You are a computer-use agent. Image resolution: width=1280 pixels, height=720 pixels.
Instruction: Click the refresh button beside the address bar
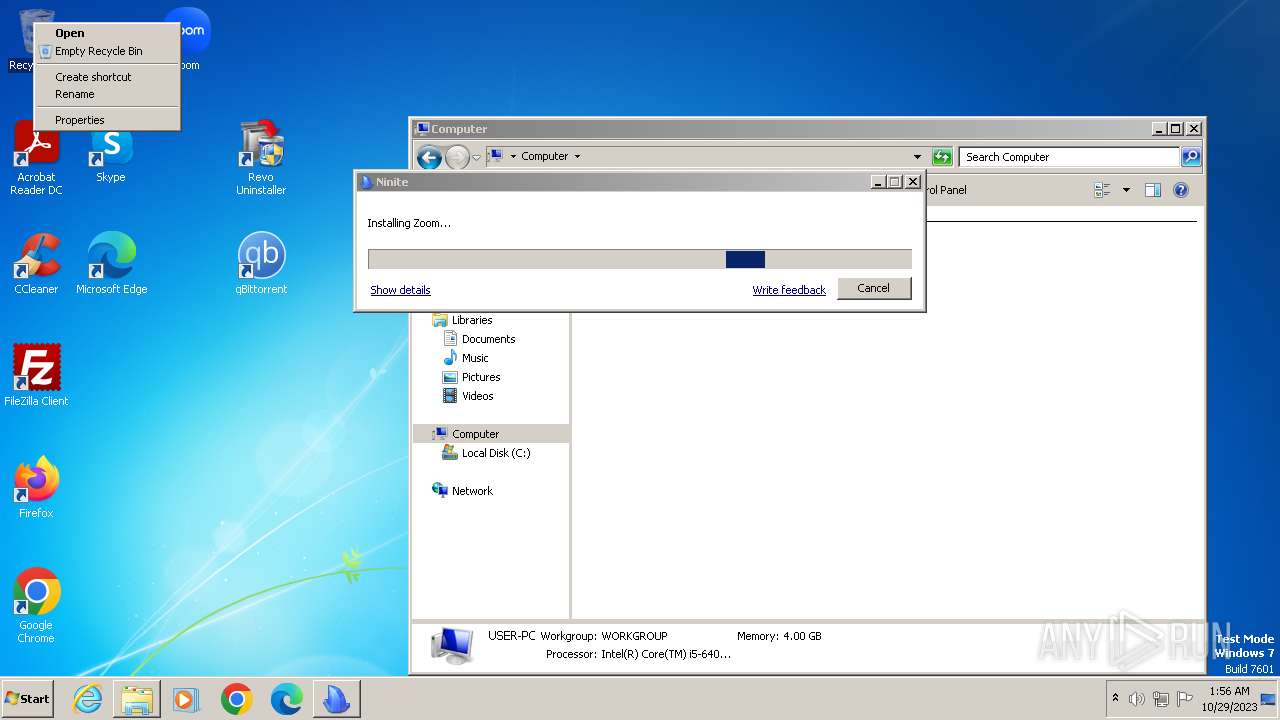942,157
